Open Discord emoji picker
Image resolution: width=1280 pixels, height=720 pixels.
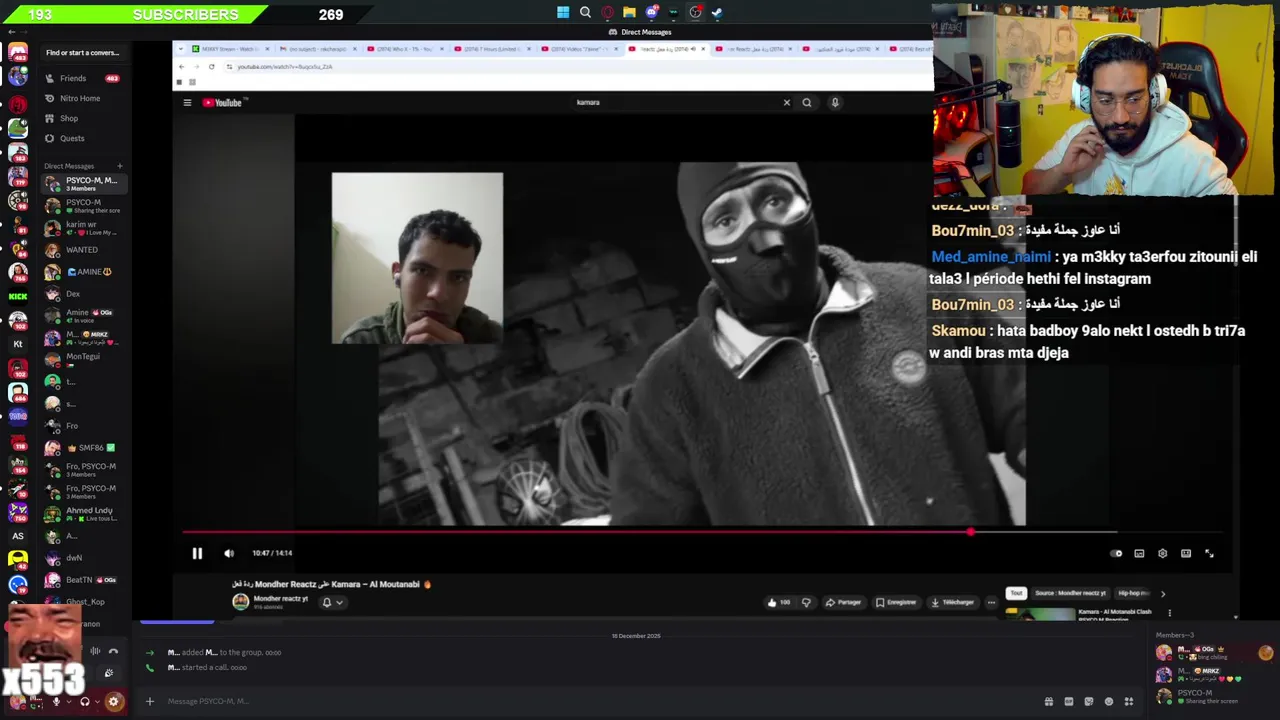(x=1108, y=701)
